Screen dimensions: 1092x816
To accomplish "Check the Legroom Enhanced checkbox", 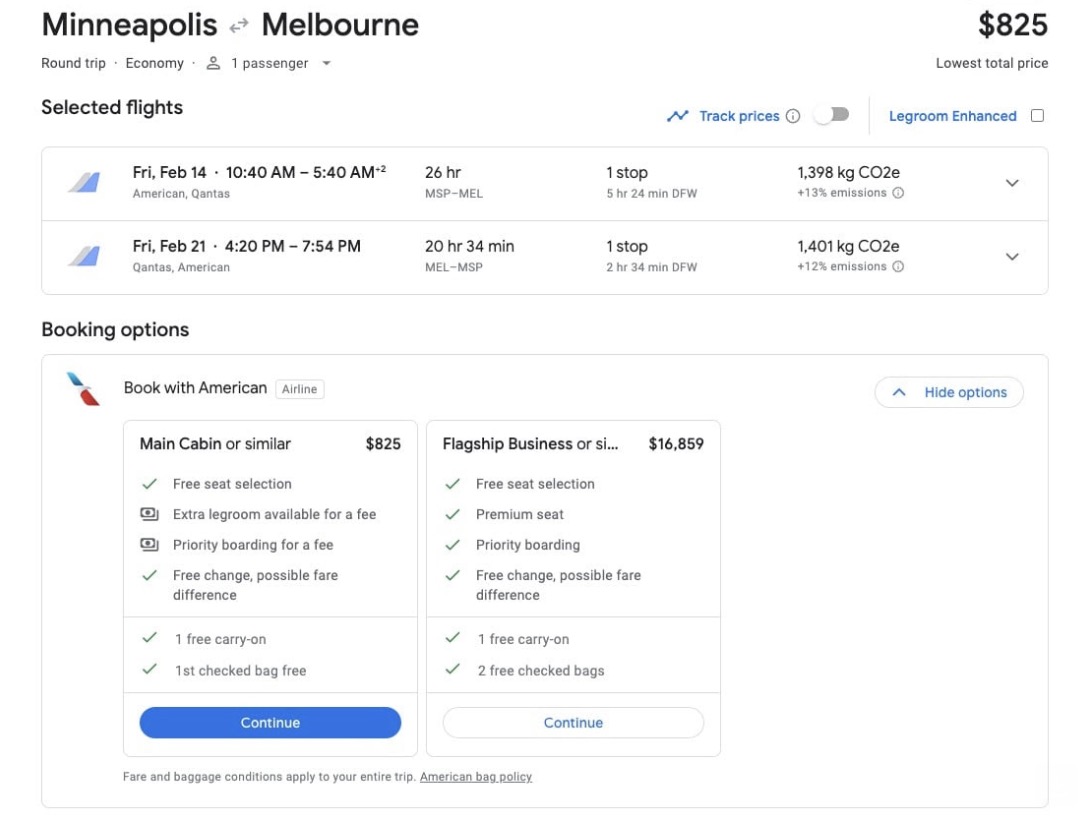I will [1037, 115].
